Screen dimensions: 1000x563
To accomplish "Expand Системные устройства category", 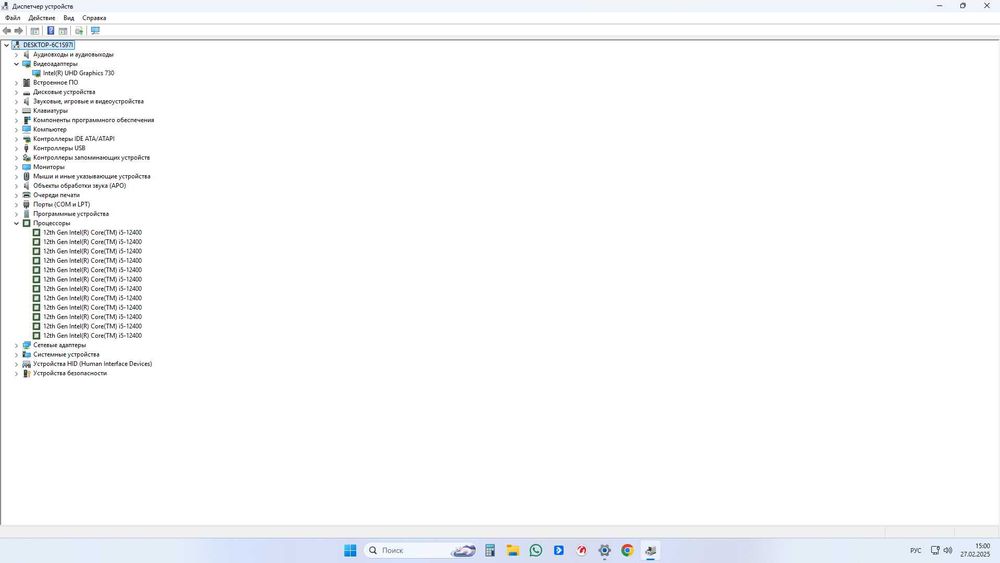I will (x=17, y=355).
